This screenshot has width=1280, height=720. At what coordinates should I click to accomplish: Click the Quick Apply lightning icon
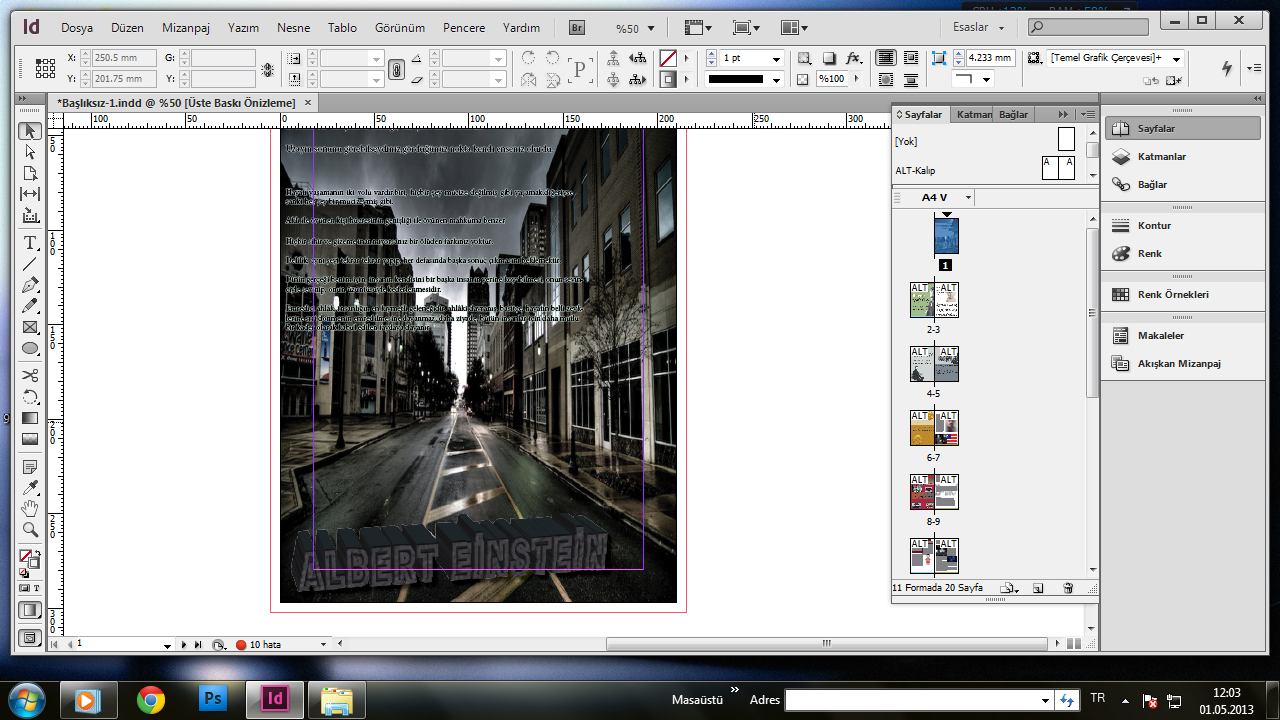(x=1227, y=68)
